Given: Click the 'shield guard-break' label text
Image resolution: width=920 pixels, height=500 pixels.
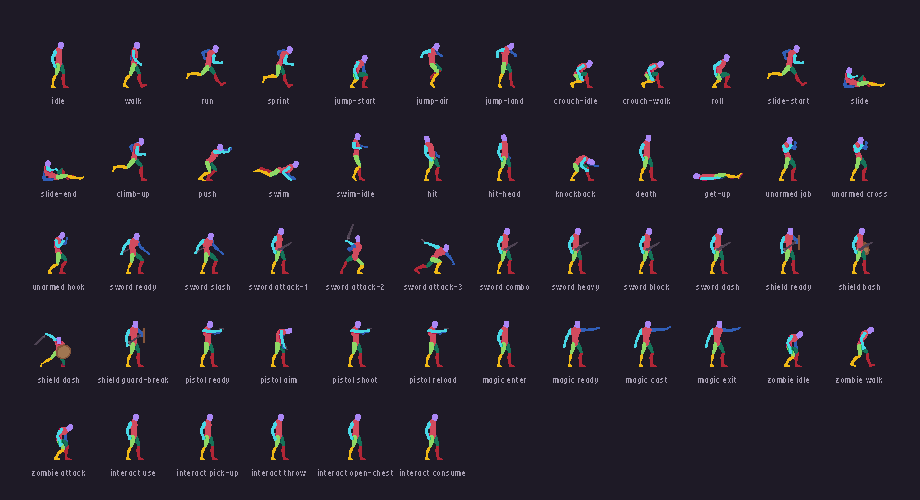Looking at the screenshot, I should point(133,380).
